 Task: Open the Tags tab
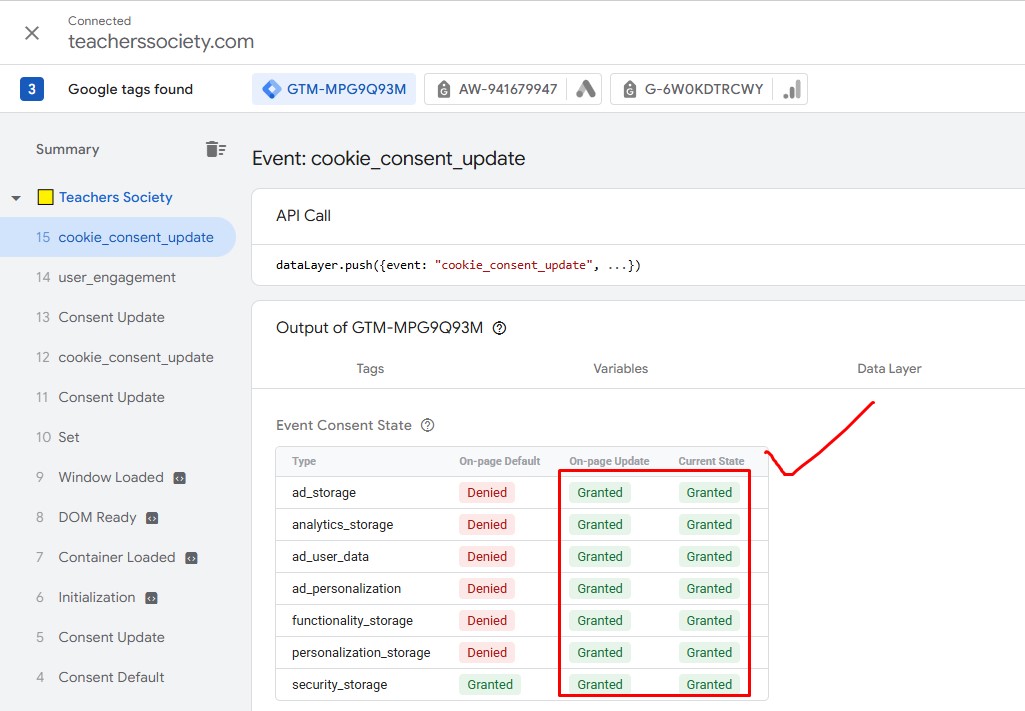(370, 369)
